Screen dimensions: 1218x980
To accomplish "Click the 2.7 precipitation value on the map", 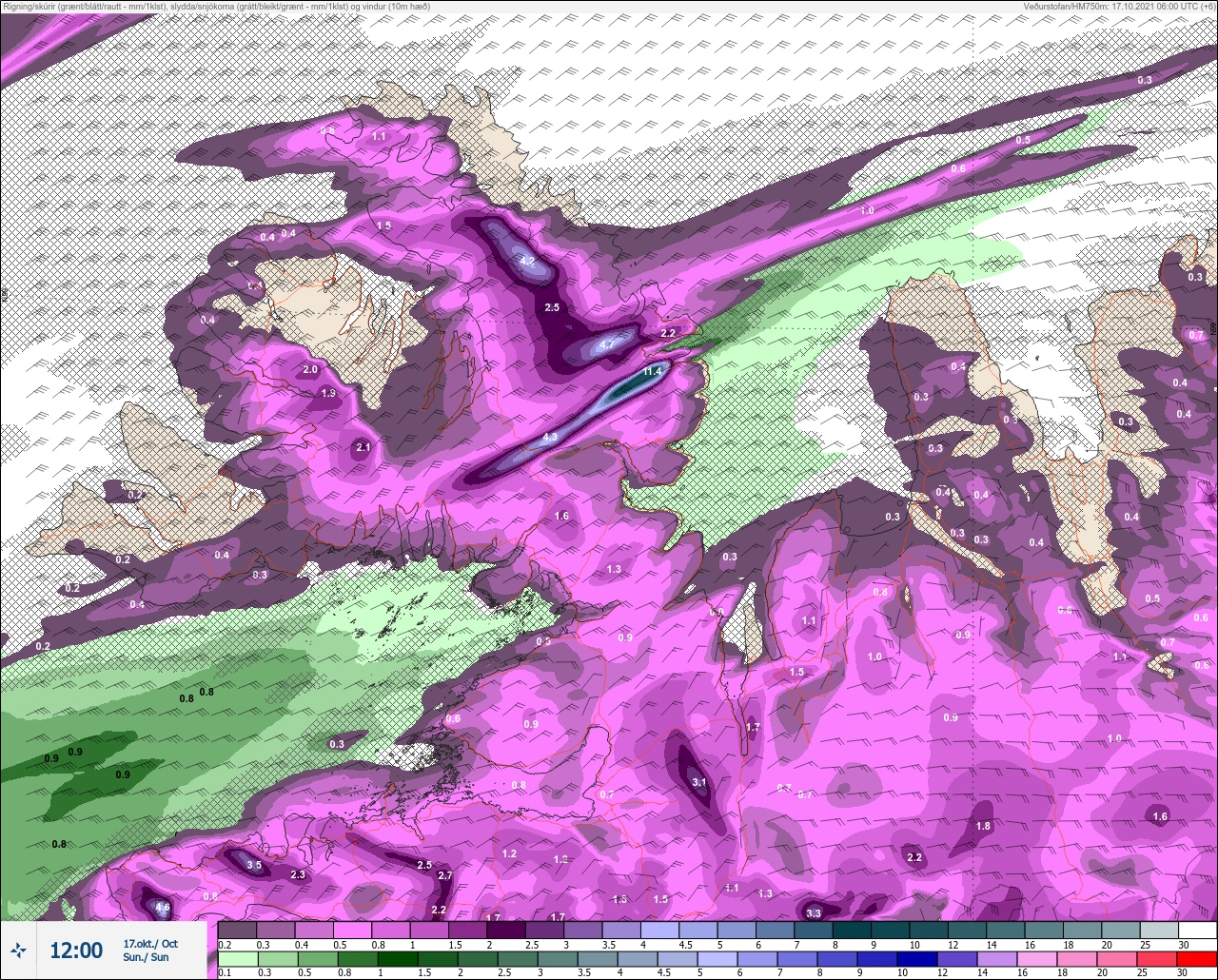I will point(444,875).
